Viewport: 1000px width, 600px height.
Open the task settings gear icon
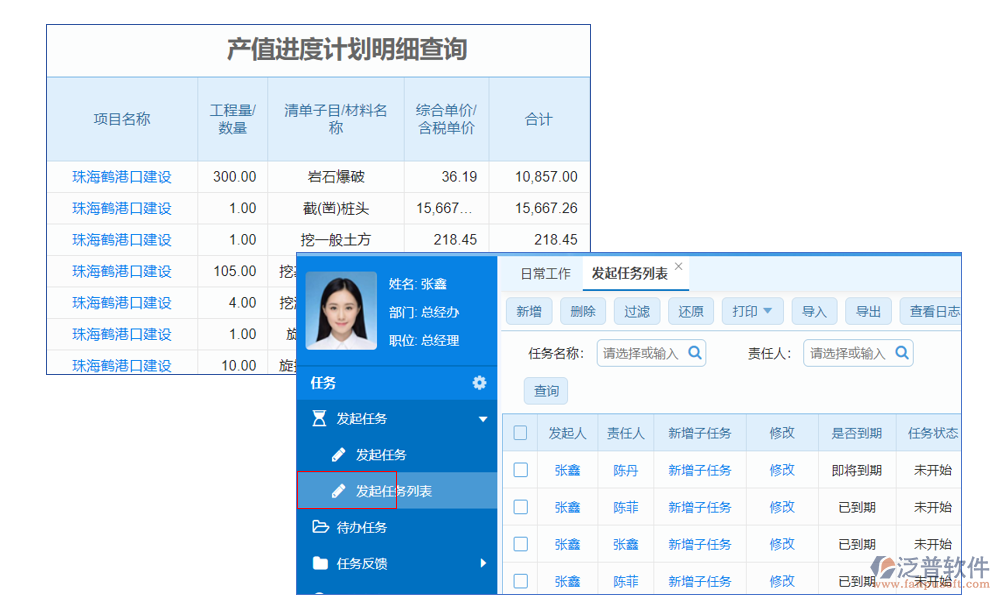[479, 383]
